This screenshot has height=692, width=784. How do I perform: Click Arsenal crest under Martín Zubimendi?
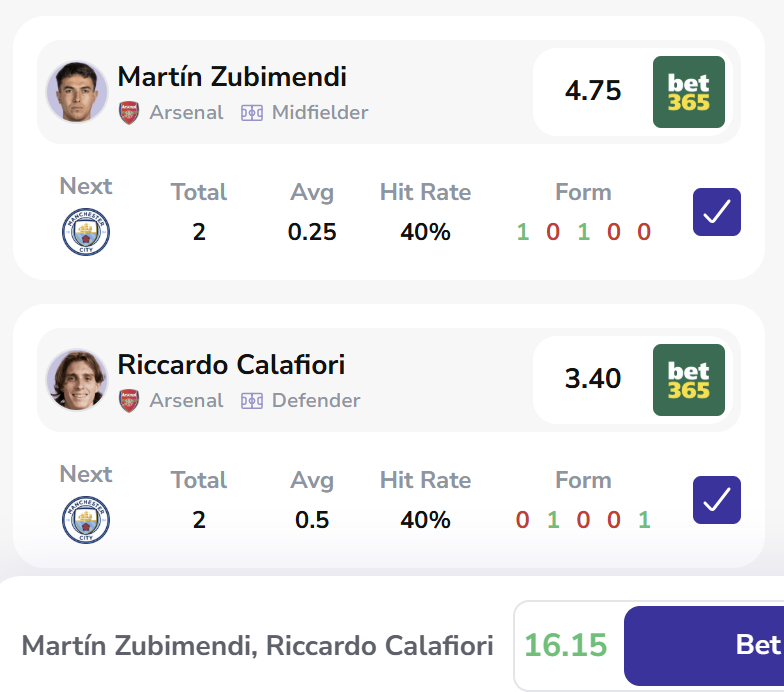pyautogui.click(x=129, y=112)
